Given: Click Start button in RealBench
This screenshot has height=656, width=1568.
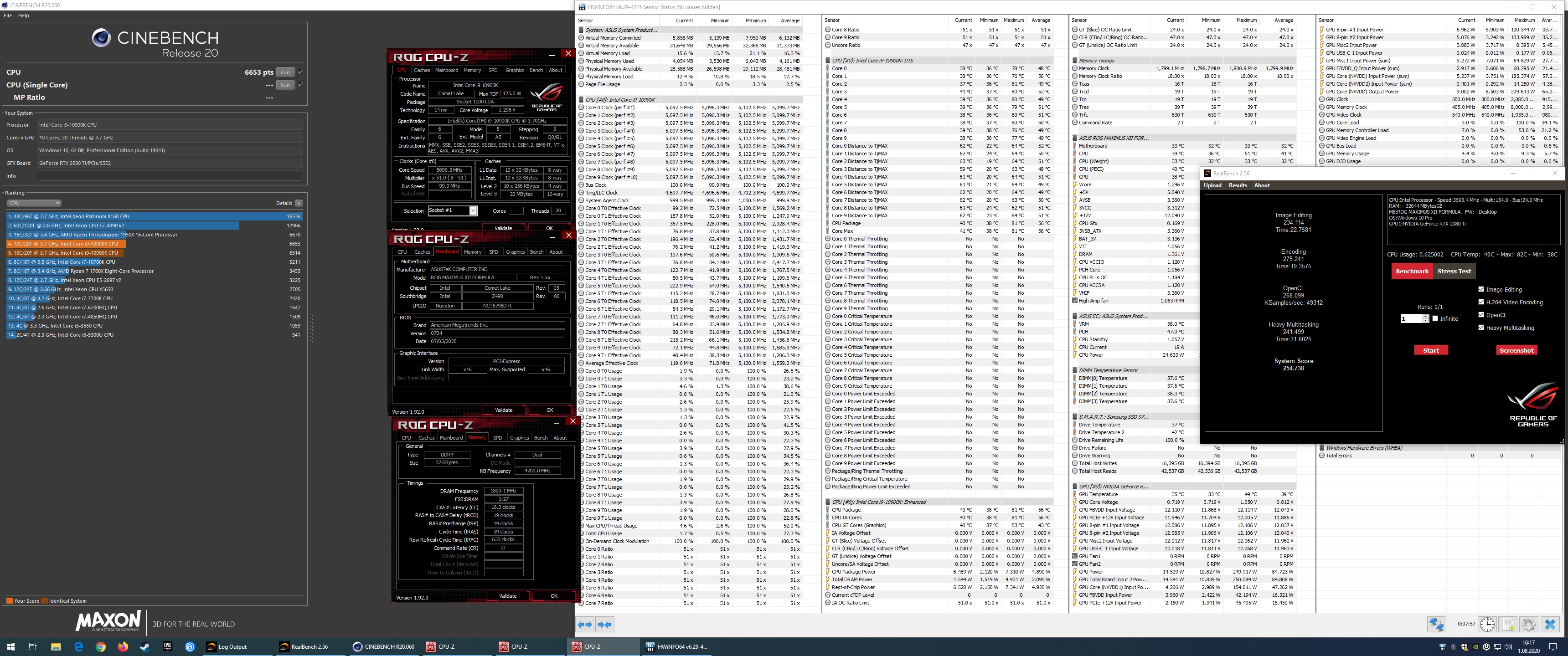Looking at the screenshot, I should [x=1431, y=350].
